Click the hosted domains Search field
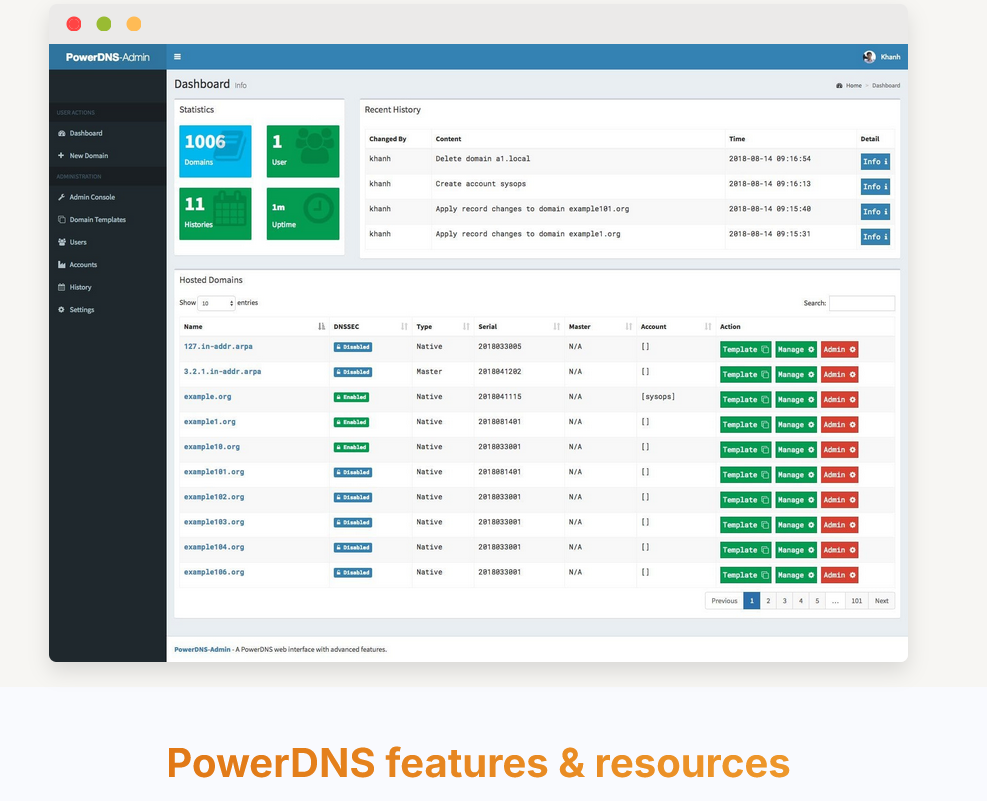The image size is (987, 801). (862, 303)
